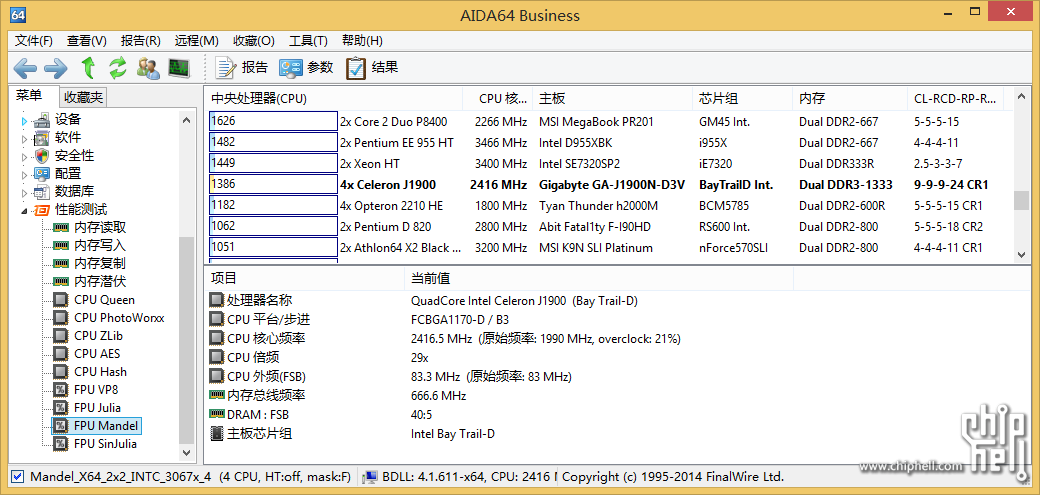Sort by 主板 column header
The image size is (1040, 495).
click(612, 99)
